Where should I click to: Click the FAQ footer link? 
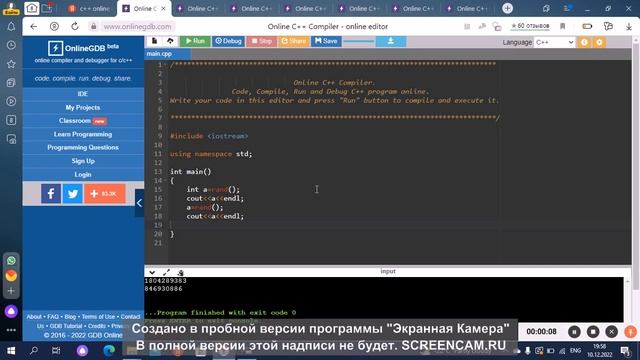[x=53, y=317]
